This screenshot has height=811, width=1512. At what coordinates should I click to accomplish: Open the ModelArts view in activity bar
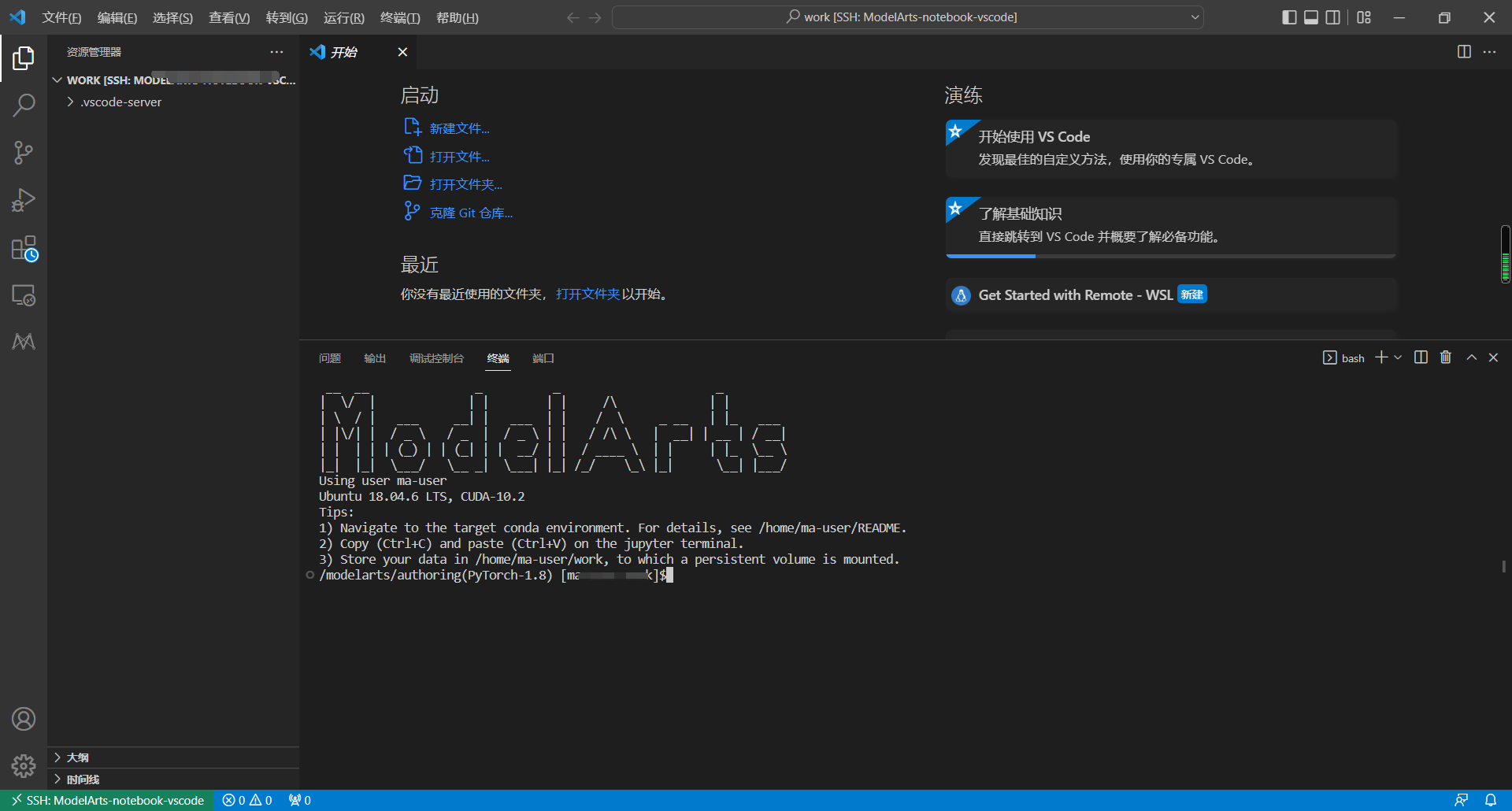coord(24,342)
